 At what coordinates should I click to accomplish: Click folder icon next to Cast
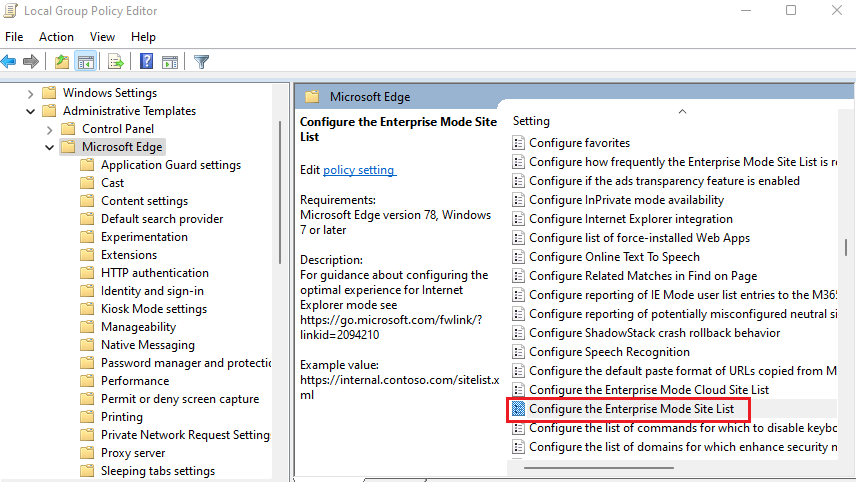[87, 182]
